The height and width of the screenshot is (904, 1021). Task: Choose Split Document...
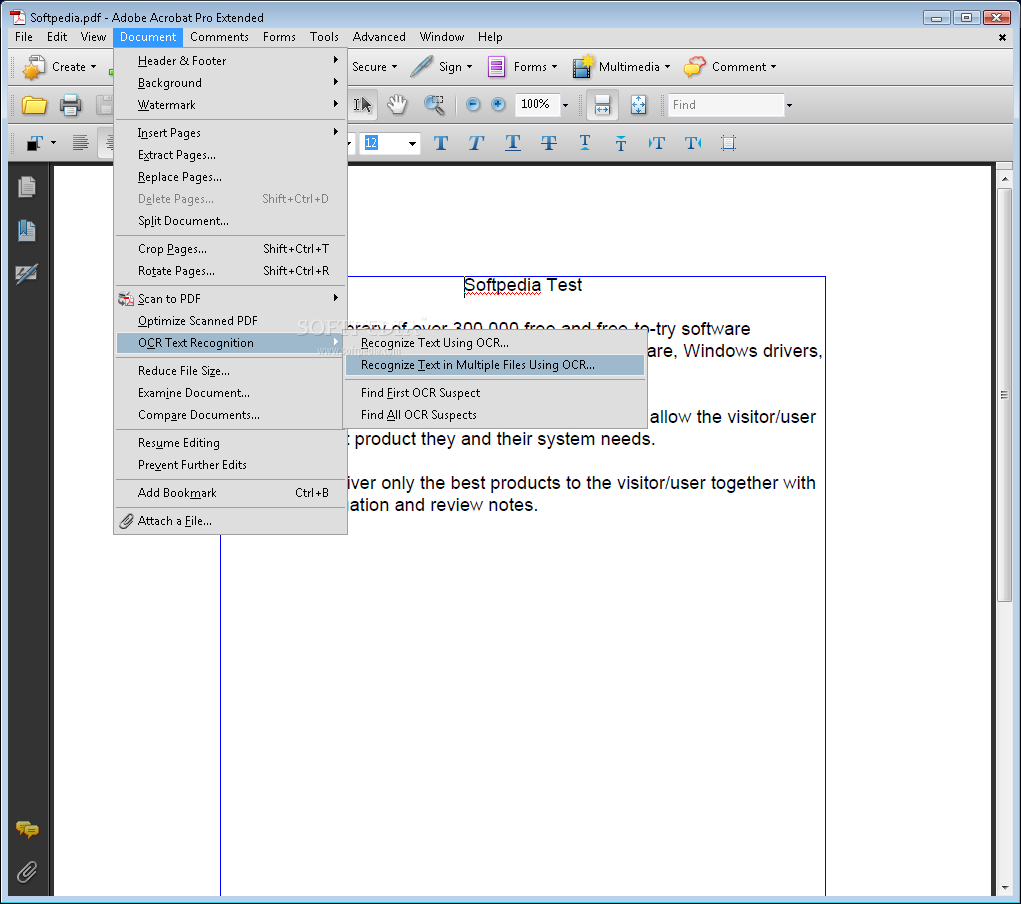click(231, 221)
